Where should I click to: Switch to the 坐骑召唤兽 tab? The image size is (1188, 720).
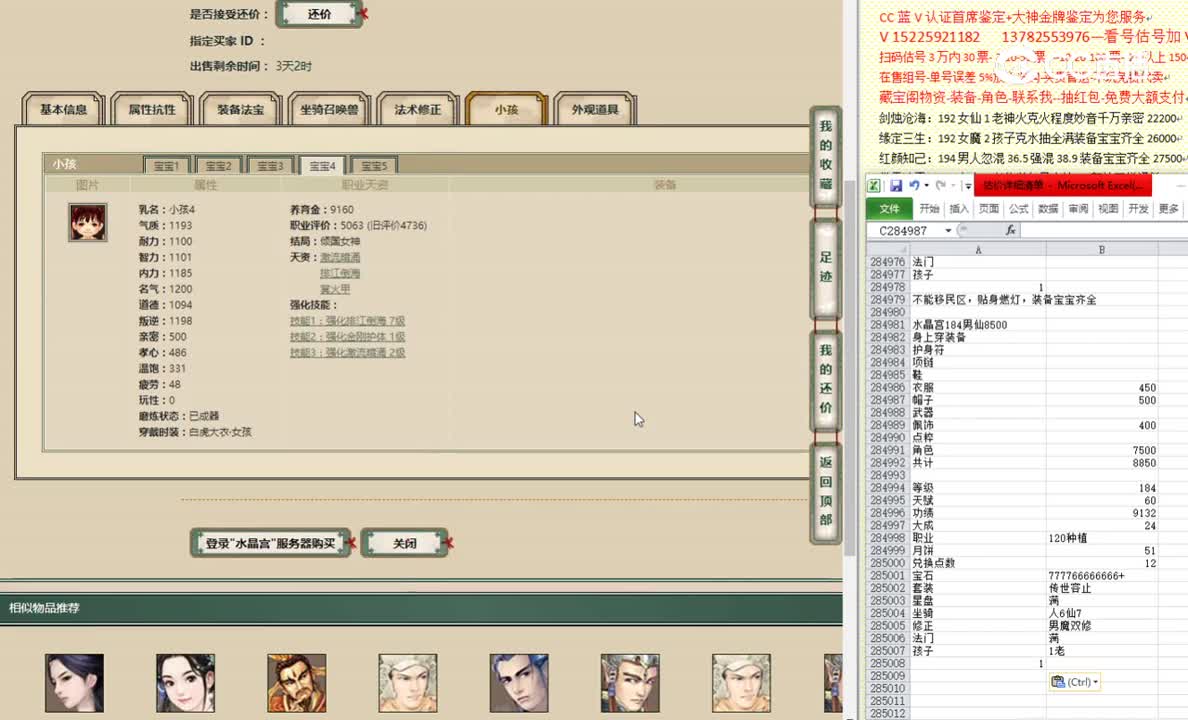(329, 109)
